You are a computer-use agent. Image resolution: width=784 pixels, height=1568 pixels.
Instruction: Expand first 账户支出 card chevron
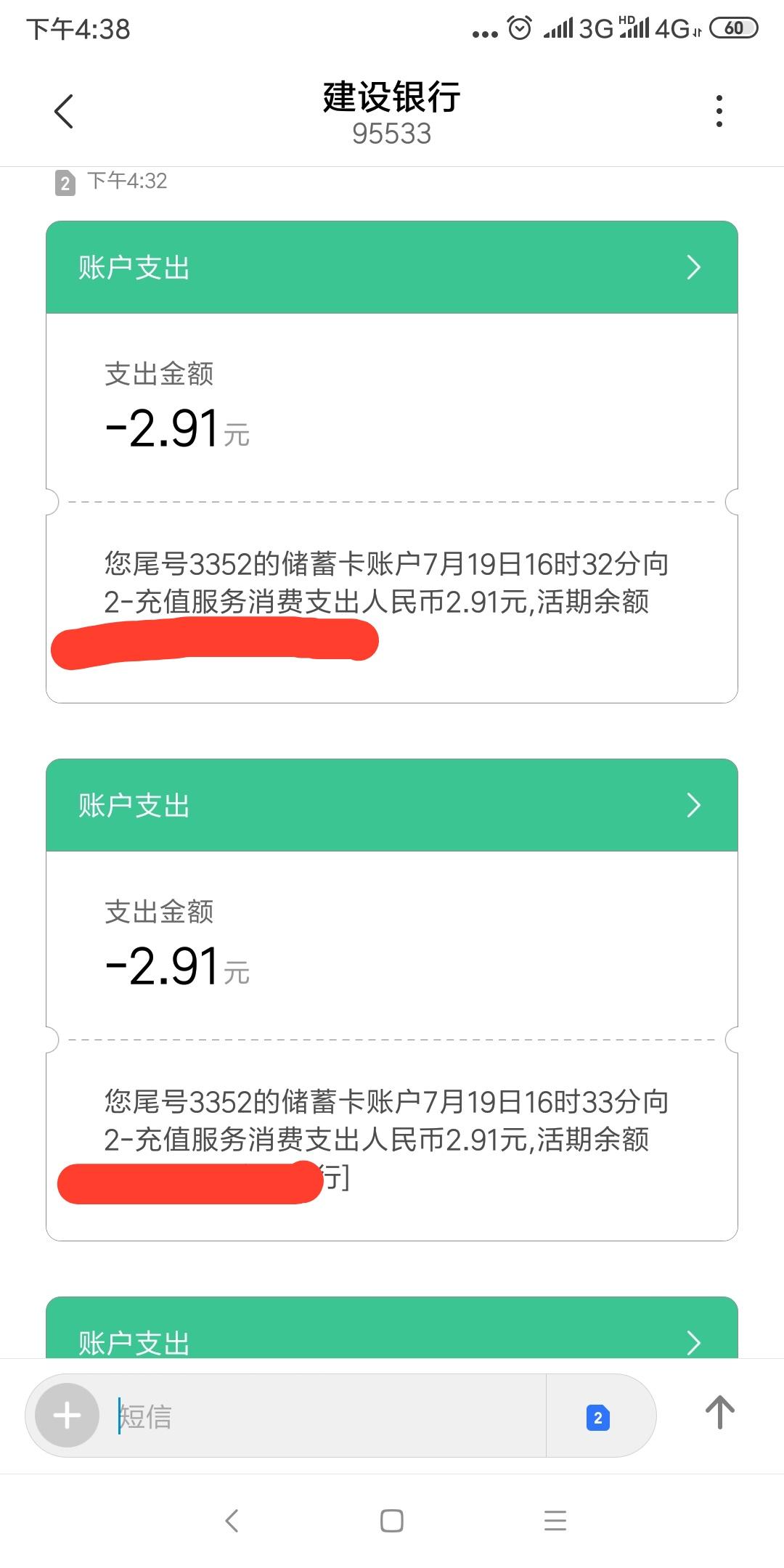coord(693,267)
